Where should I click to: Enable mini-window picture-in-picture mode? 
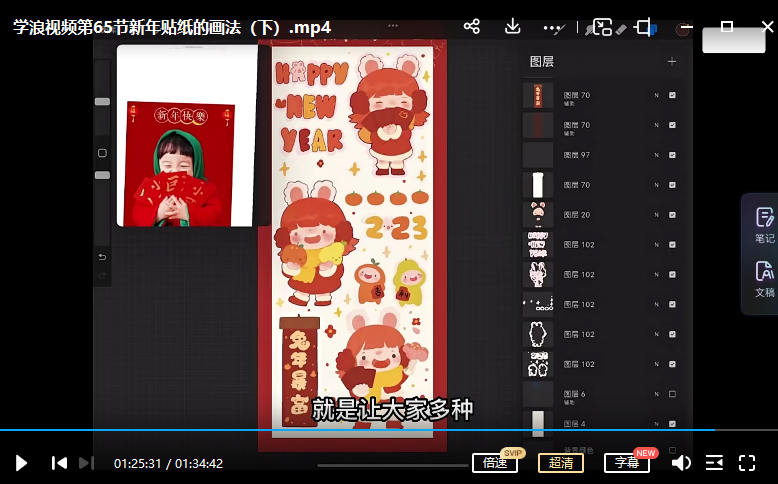click(x=600, y=27)
